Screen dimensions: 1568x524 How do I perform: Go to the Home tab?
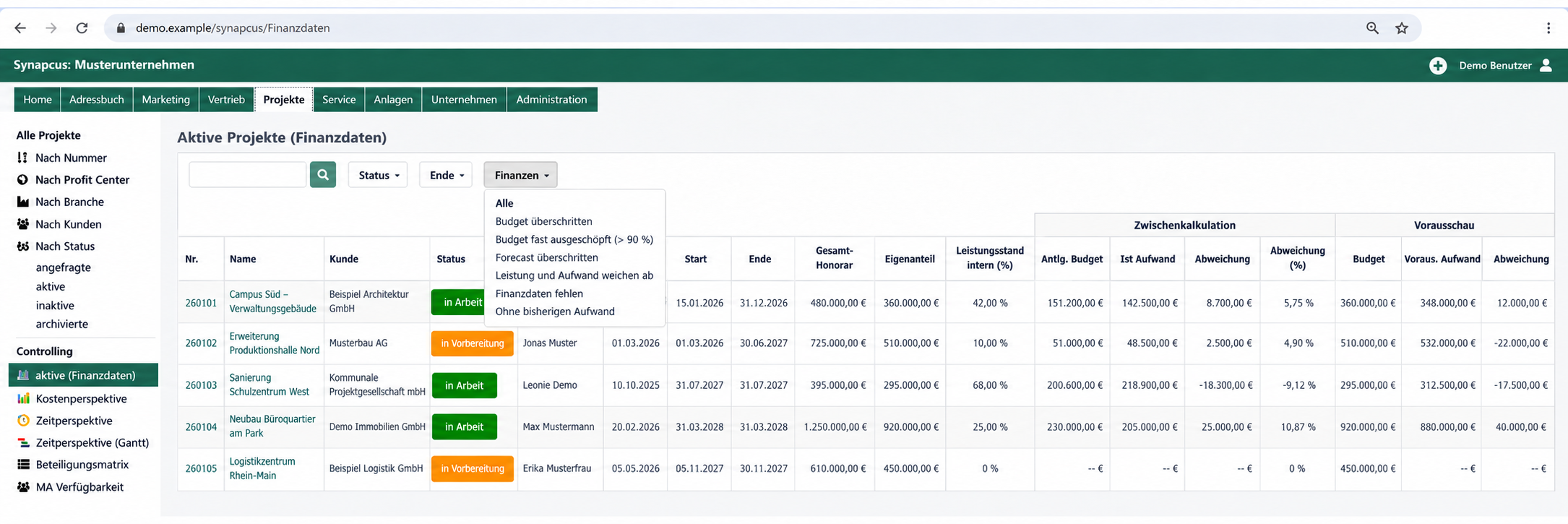point(38,100)
